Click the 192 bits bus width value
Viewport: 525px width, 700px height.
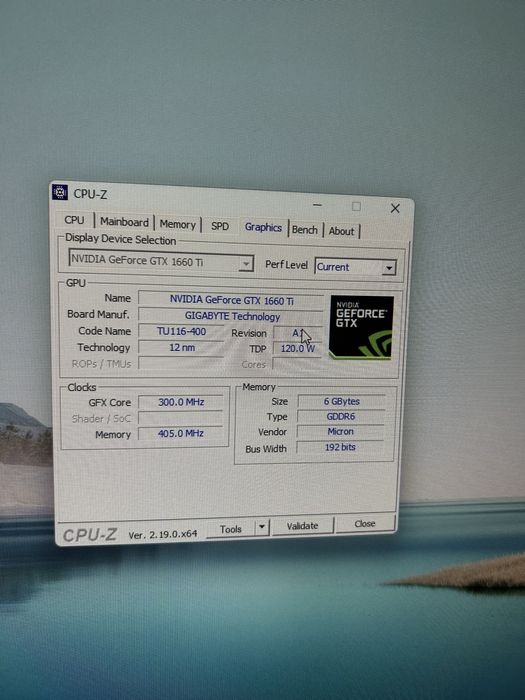340,447
